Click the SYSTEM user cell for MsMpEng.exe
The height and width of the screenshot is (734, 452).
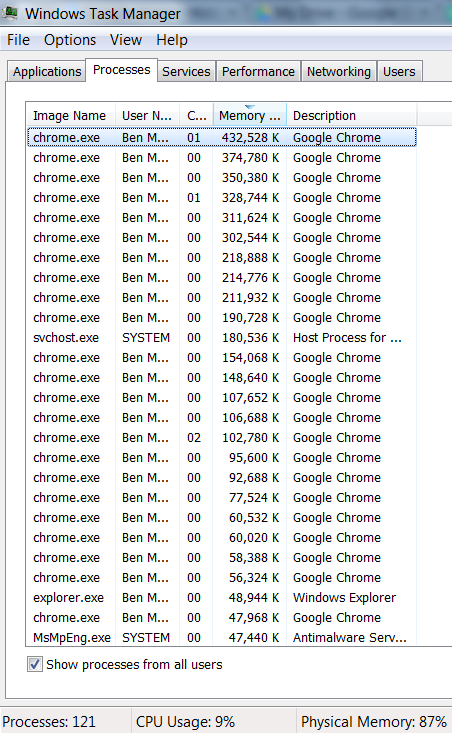point(146,638)
